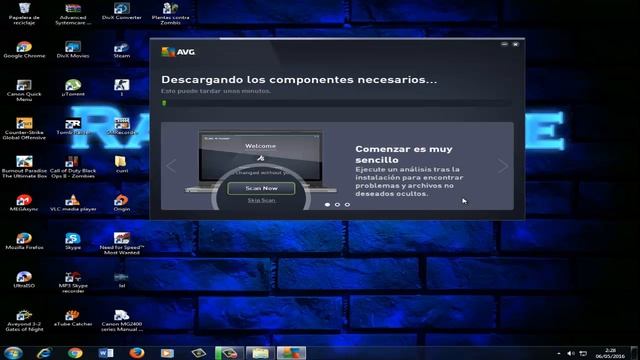Open the curri folder on desktop
Viewport: 640px width, 360px height.
pos(122,164)
